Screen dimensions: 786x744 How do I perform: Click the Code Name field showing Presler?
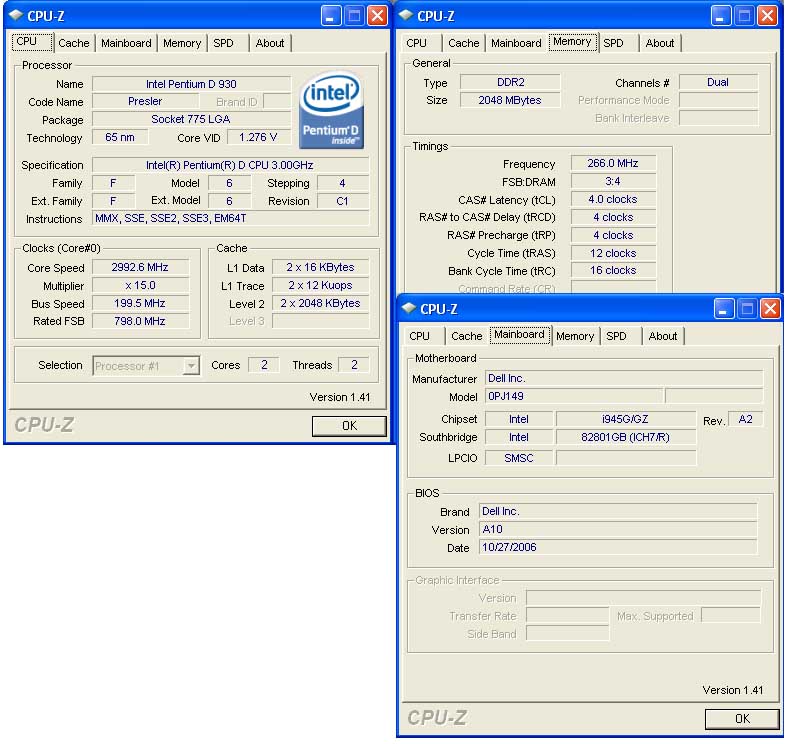pyautogui.click(x=145, y=101)
